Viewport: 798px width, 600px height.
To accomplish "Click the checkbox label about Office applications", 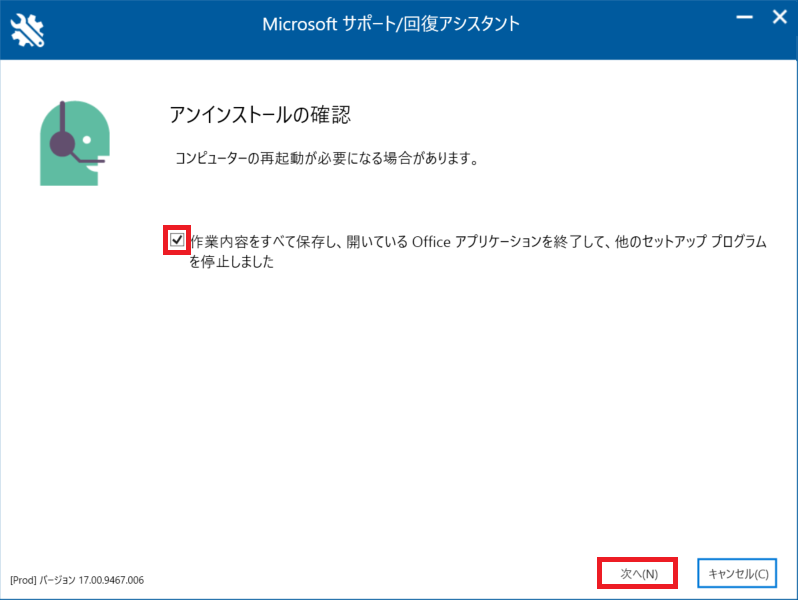I will [x=478, y=251].
